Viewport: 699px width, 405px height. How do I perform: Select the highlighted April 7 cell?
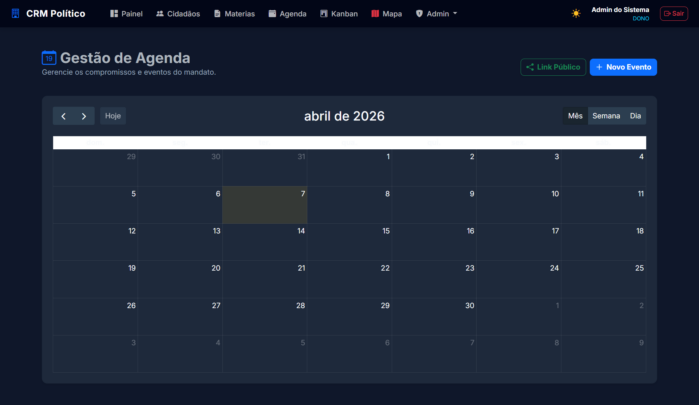click(x=264, y=205)
